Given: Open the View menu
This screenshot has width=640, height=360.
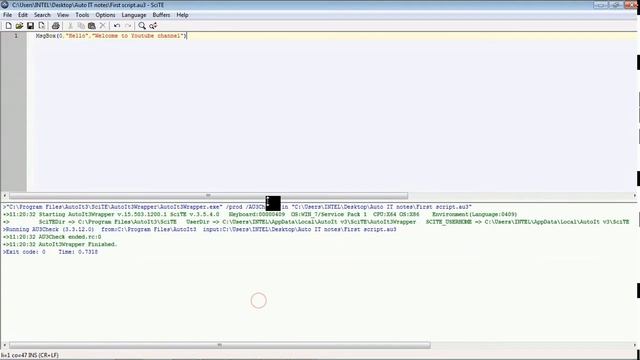Looking at the screenshot, I should [x=63, y=15].
